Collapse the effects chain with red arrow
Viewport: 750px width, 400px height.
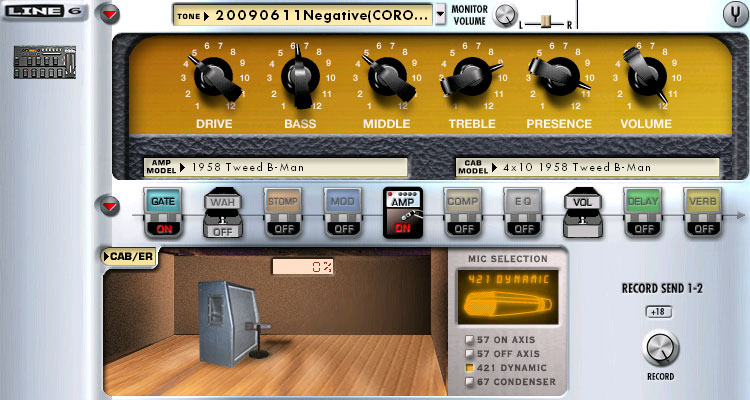(x=110, y=206)
